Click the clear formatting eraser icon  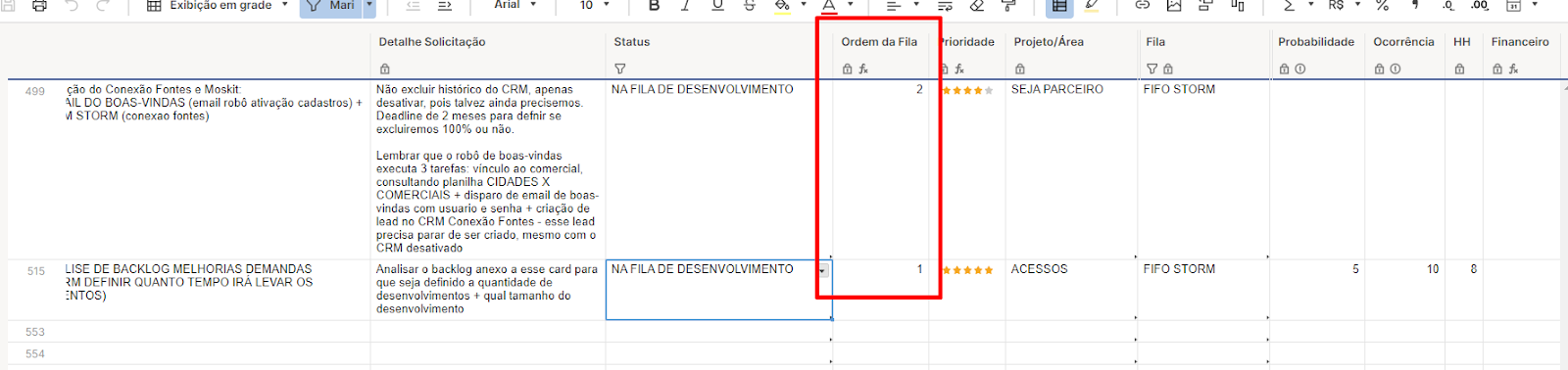(977, 5)
